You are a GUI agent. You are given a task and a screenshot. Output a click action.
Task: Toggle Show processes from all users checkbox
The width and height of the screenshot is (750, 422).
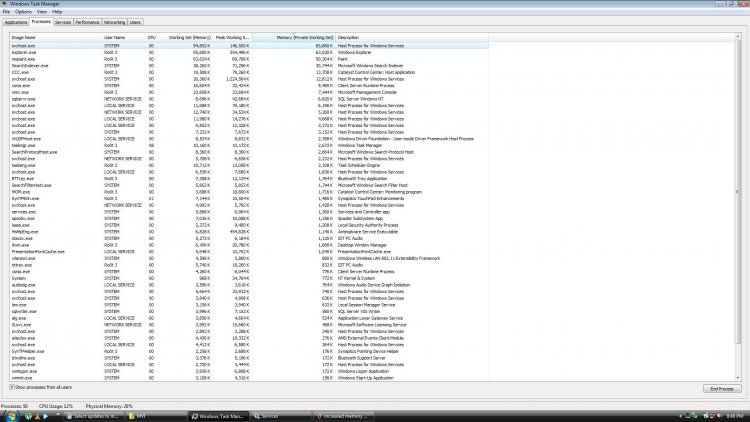[12, 387]
